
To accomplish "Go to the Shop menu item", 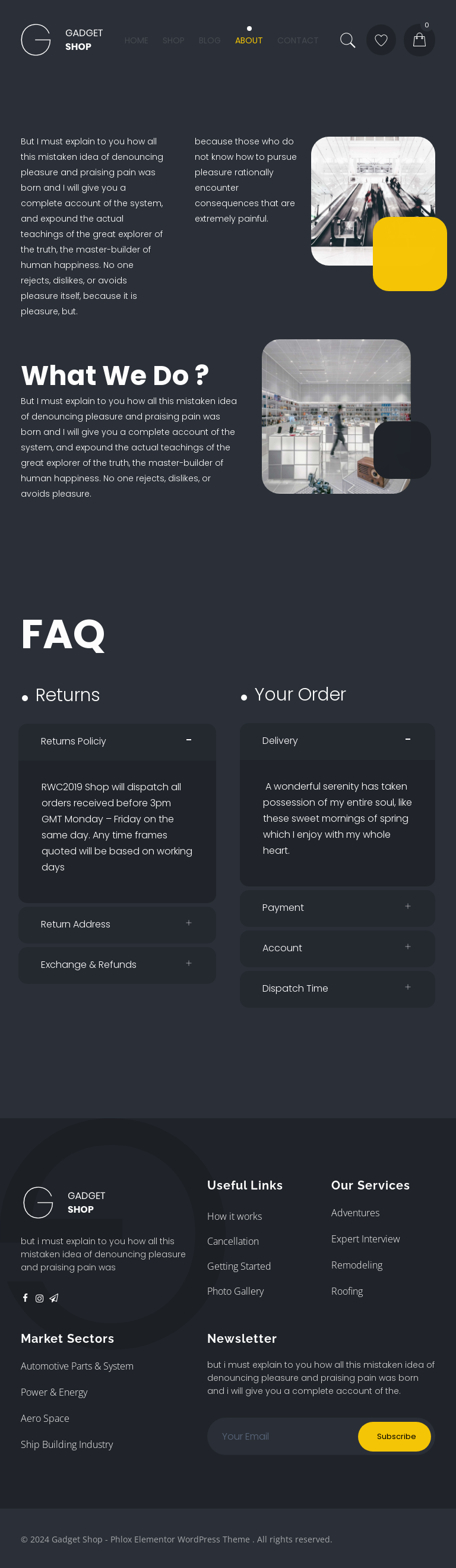I will [173, 41].
